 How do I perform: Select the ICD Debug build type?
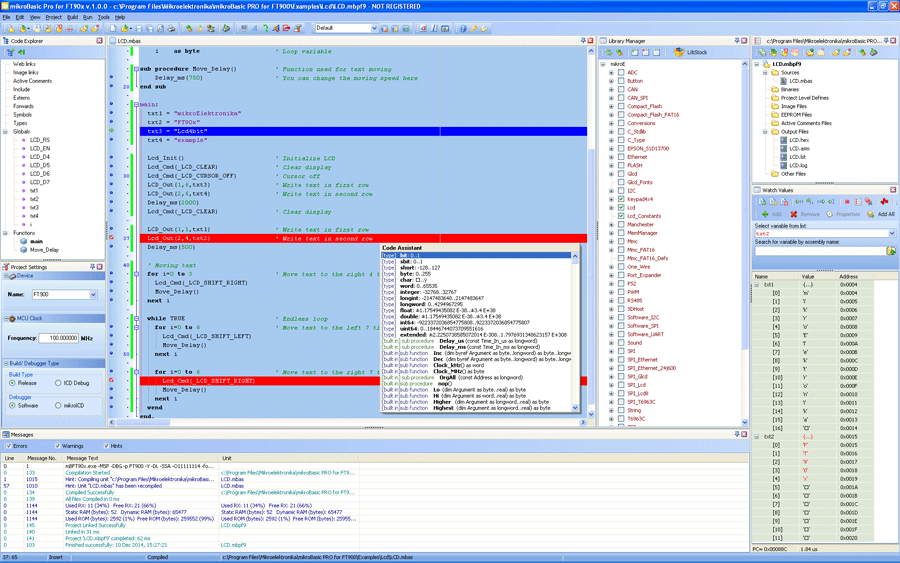pos(58,383)
